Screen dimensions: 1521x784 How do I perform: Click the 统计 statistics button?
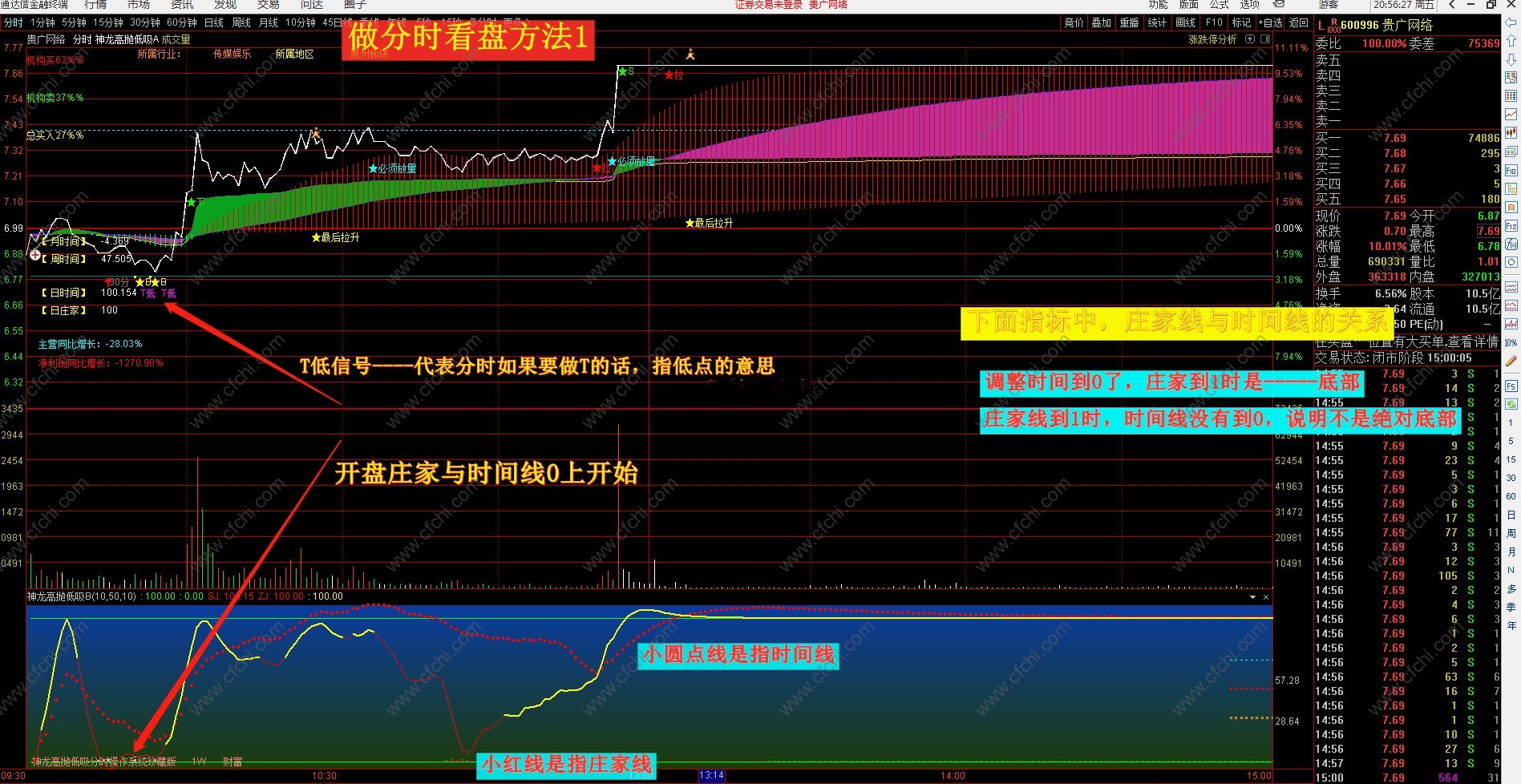[1157, 22]
